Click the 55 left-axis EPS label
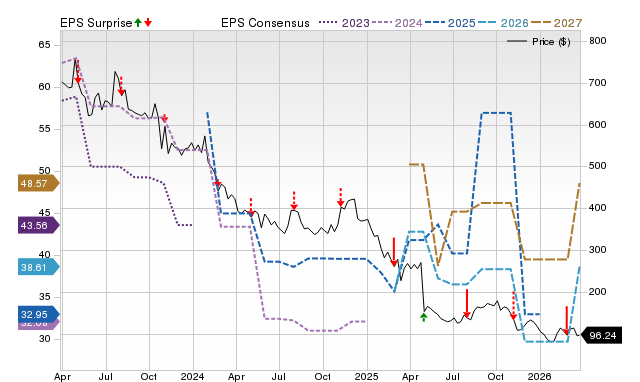The width and height of the screenshot is (640, 382). coord(44,129)
